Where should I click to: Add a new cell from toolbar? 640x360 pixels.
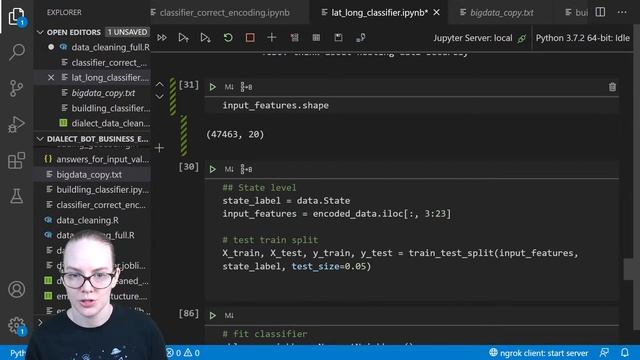[x=271, y=38]
